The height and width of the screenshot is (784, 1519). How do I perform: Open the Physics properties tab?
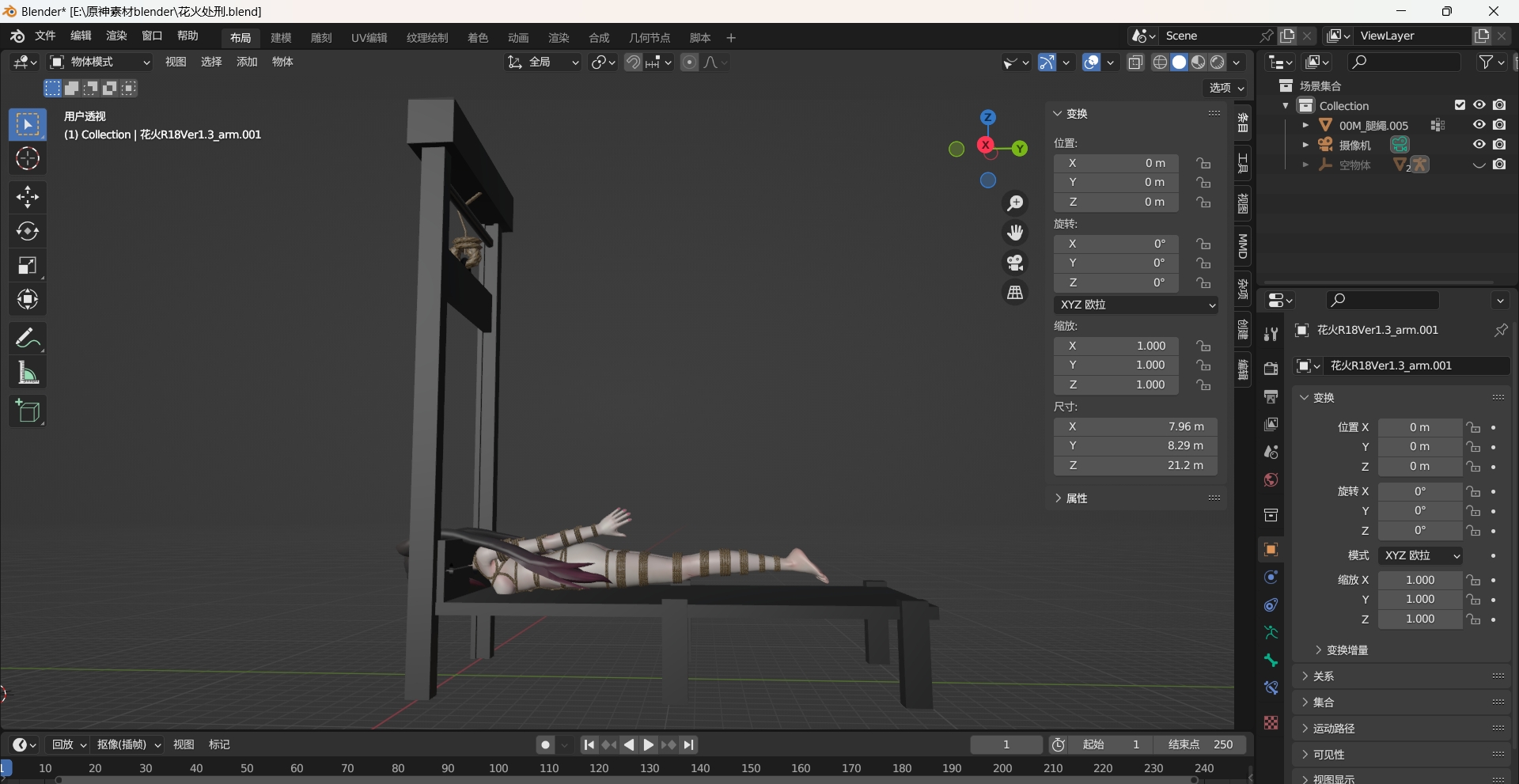point(1271,578)
